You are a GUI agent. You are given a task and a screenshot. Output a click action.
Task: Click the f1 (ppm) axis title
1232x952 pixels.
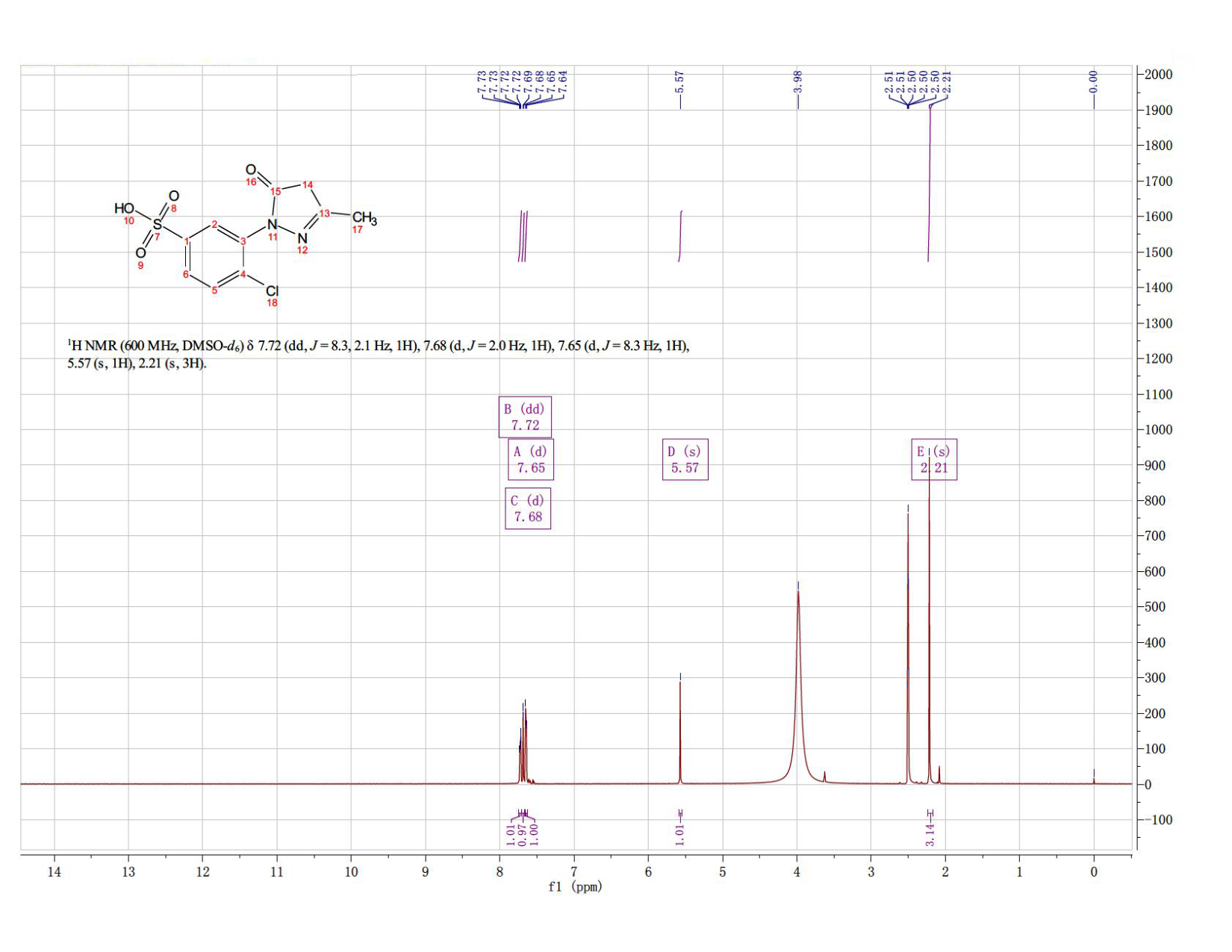pos(575,887)
